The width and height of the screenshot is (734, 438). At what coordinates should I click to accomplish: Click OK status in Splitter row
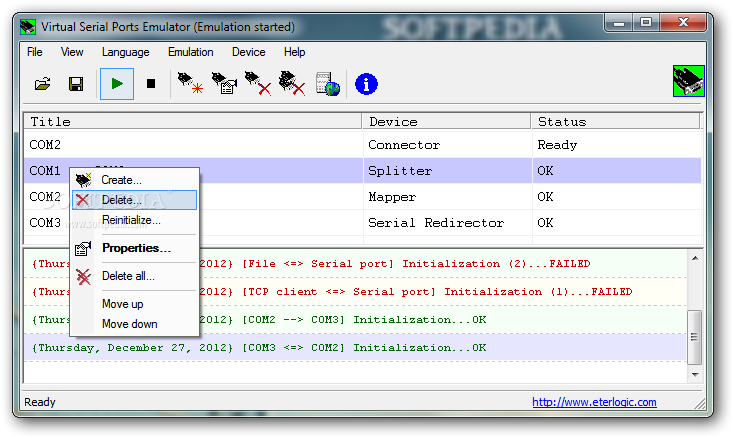[x=545, y=171]
